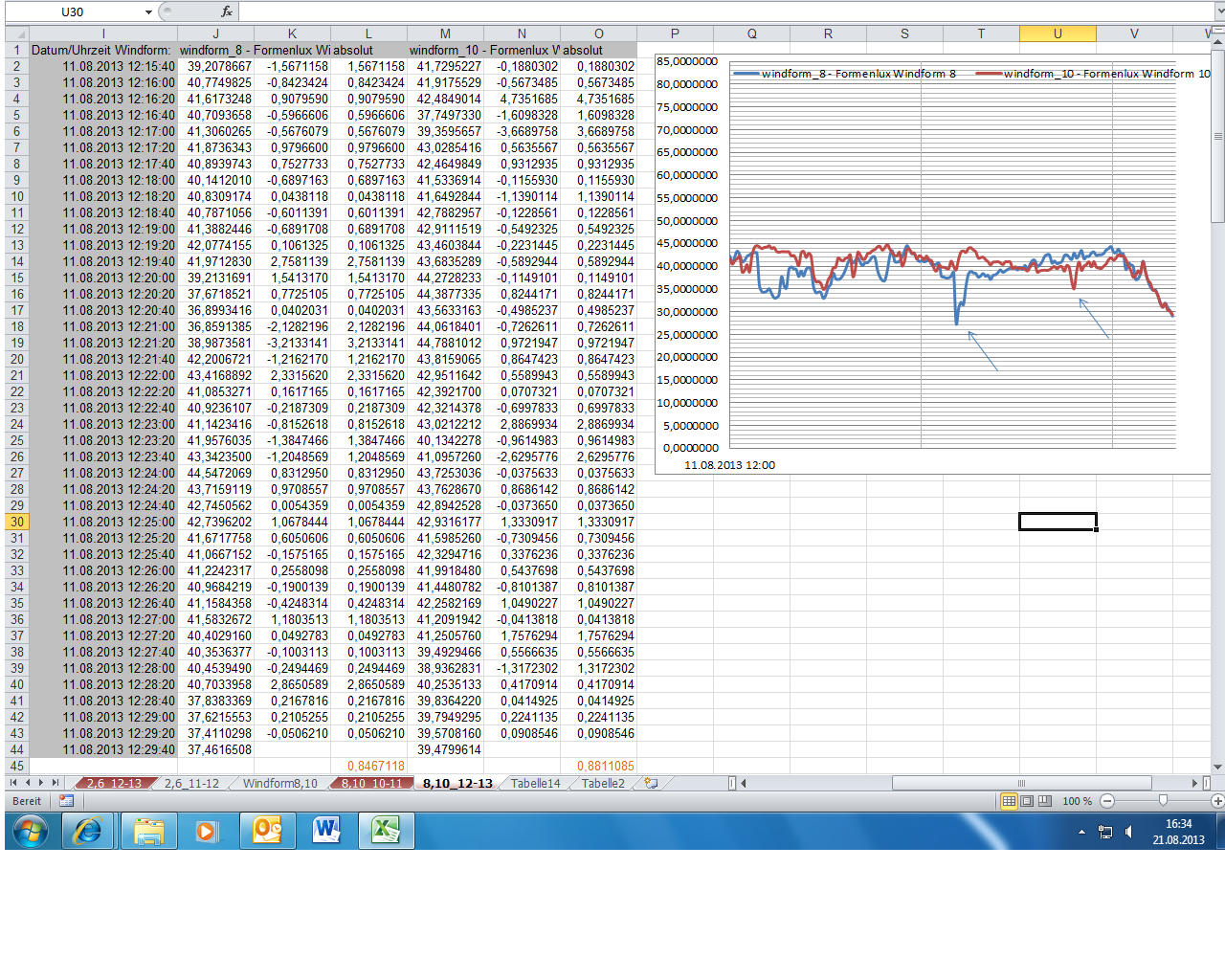
Task: Click the zoom slider handle
Action: click(1163, 800)
